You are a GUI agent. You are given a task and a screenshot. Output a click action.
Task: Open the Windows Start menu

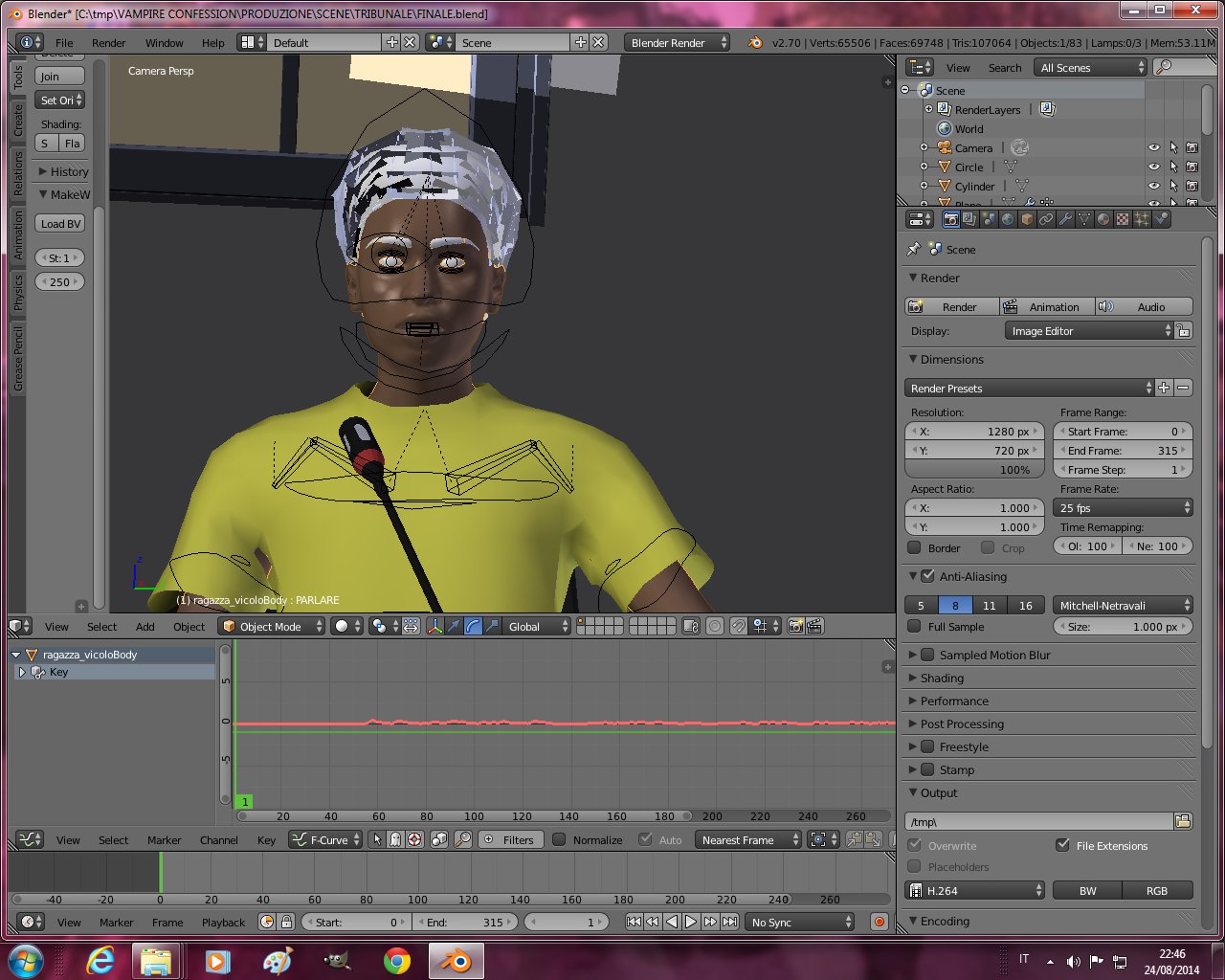pyautogui.click(x=25, y=960)
